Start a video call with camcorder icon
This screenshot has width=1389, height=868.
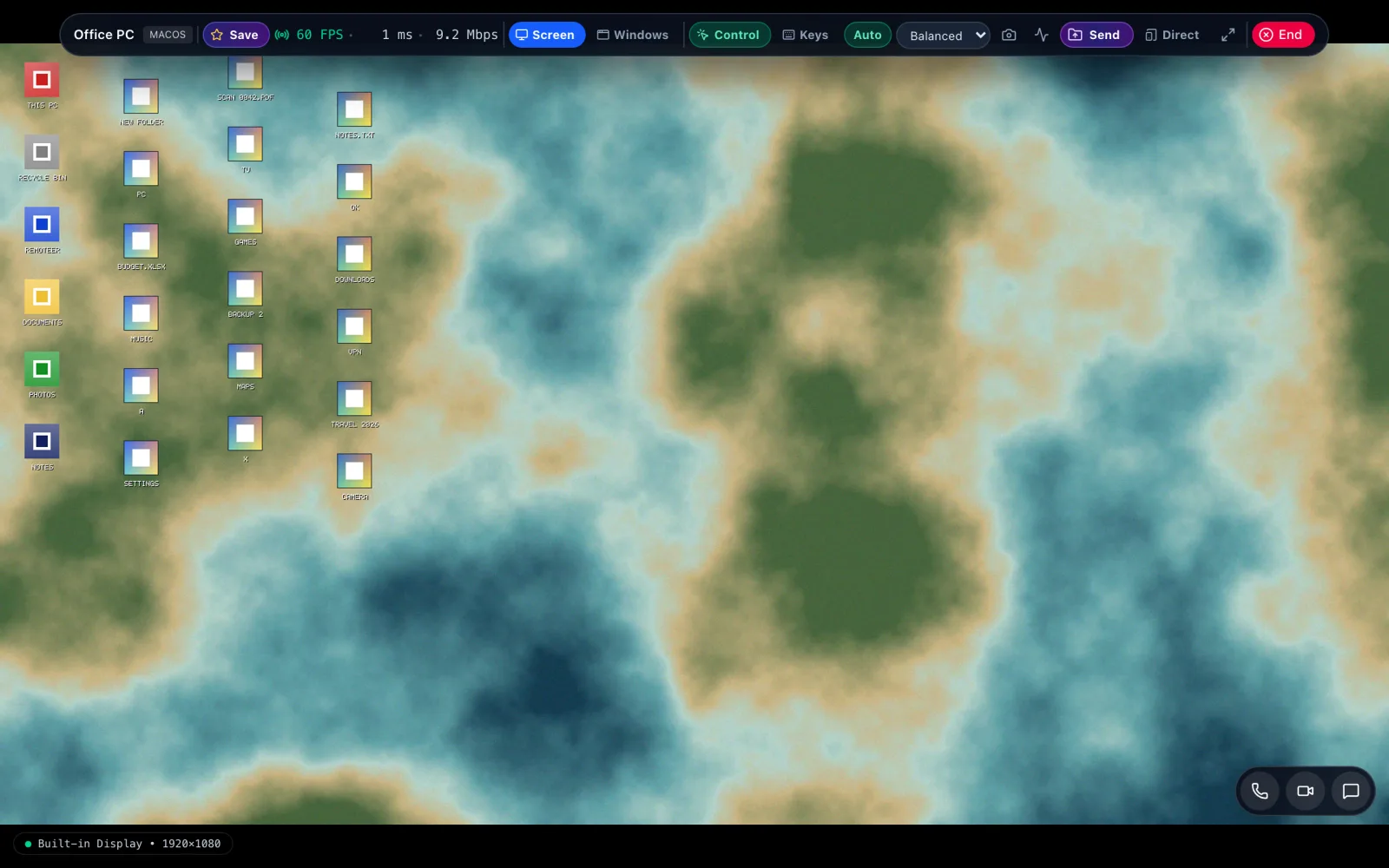(1305, 791)
